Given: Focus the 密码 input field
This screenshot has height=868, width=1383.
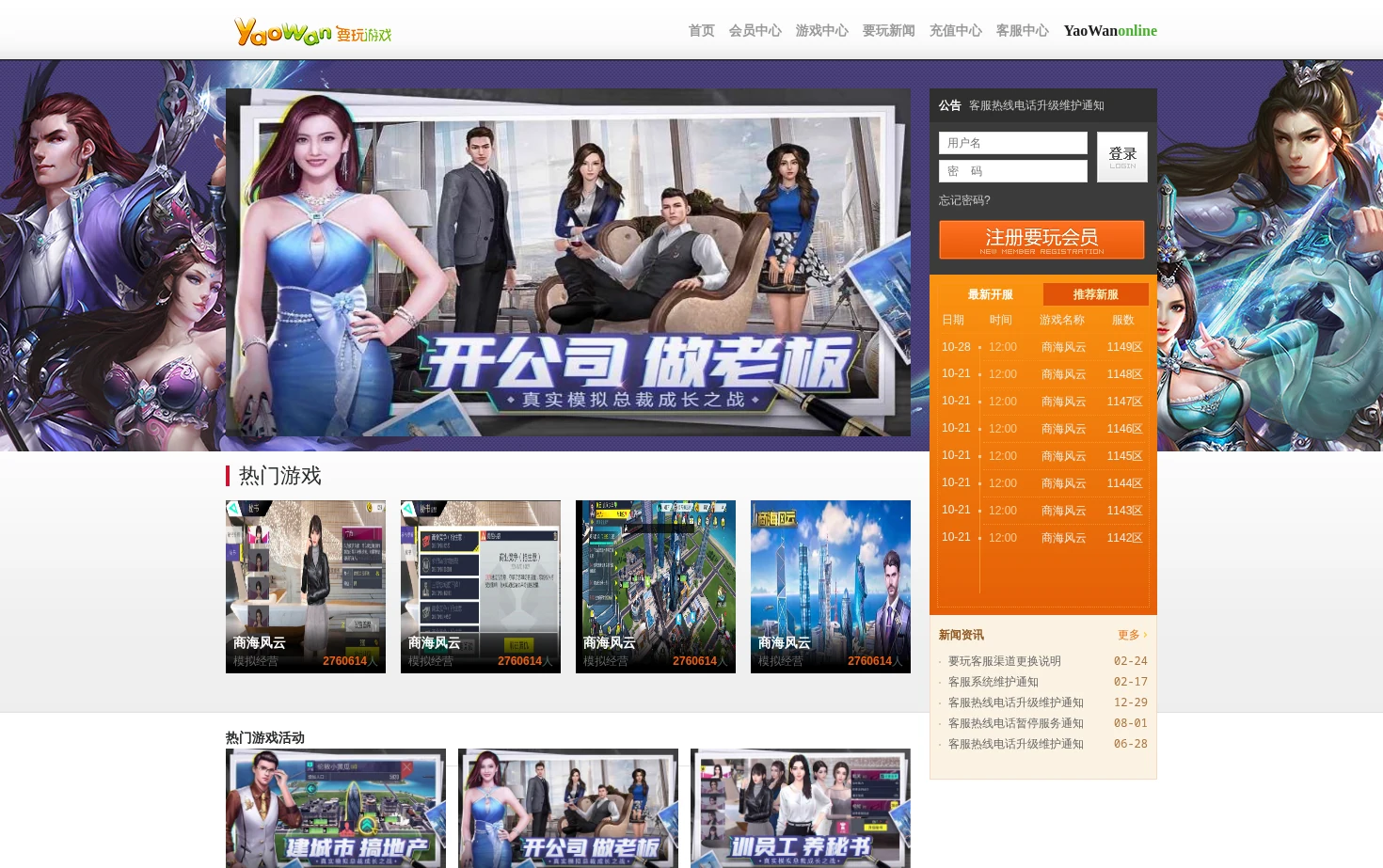Looking at the screenshot, I should (1013, 171).
